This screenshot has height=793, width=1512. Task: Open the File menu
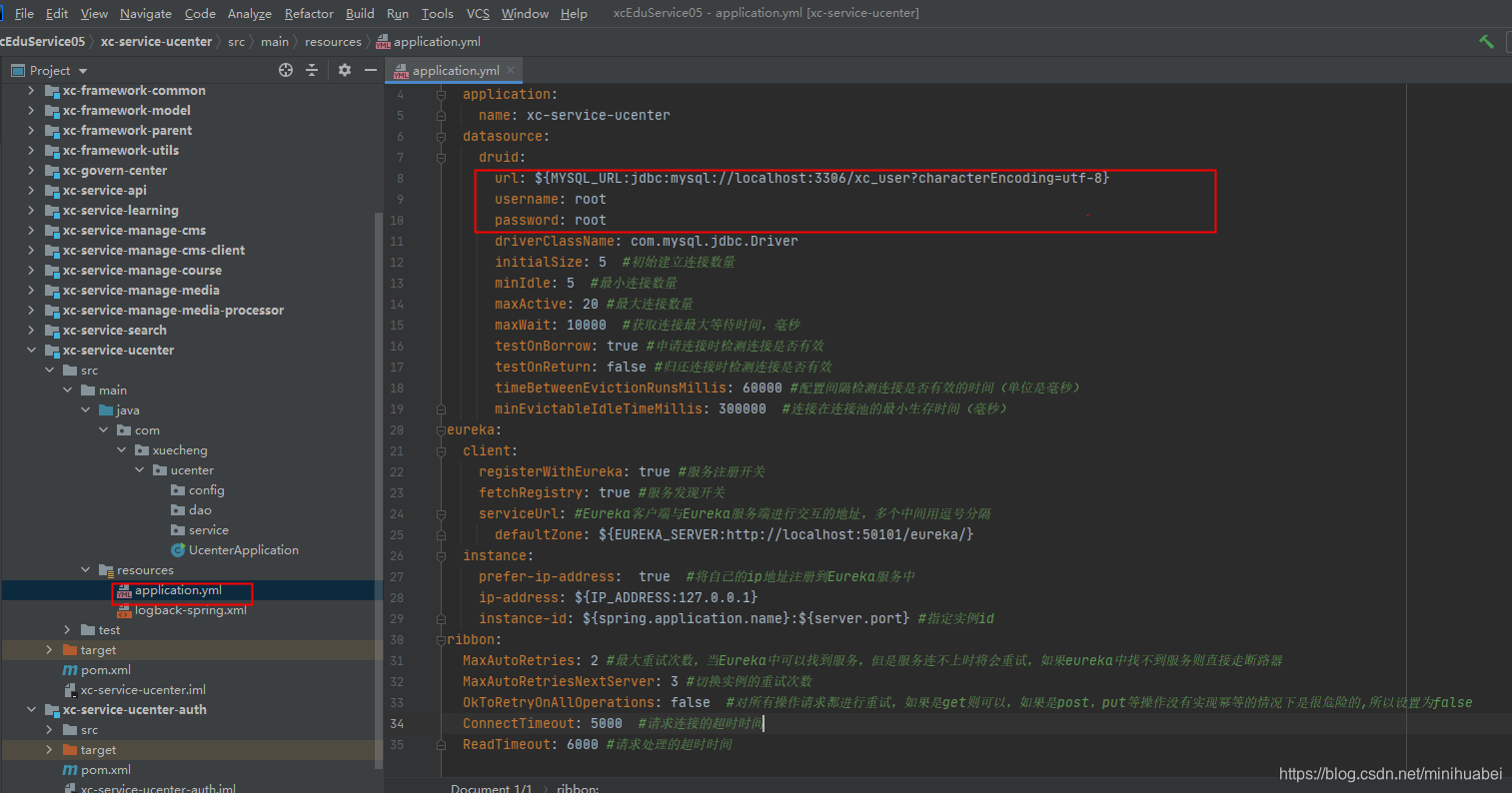coord(24,13)
